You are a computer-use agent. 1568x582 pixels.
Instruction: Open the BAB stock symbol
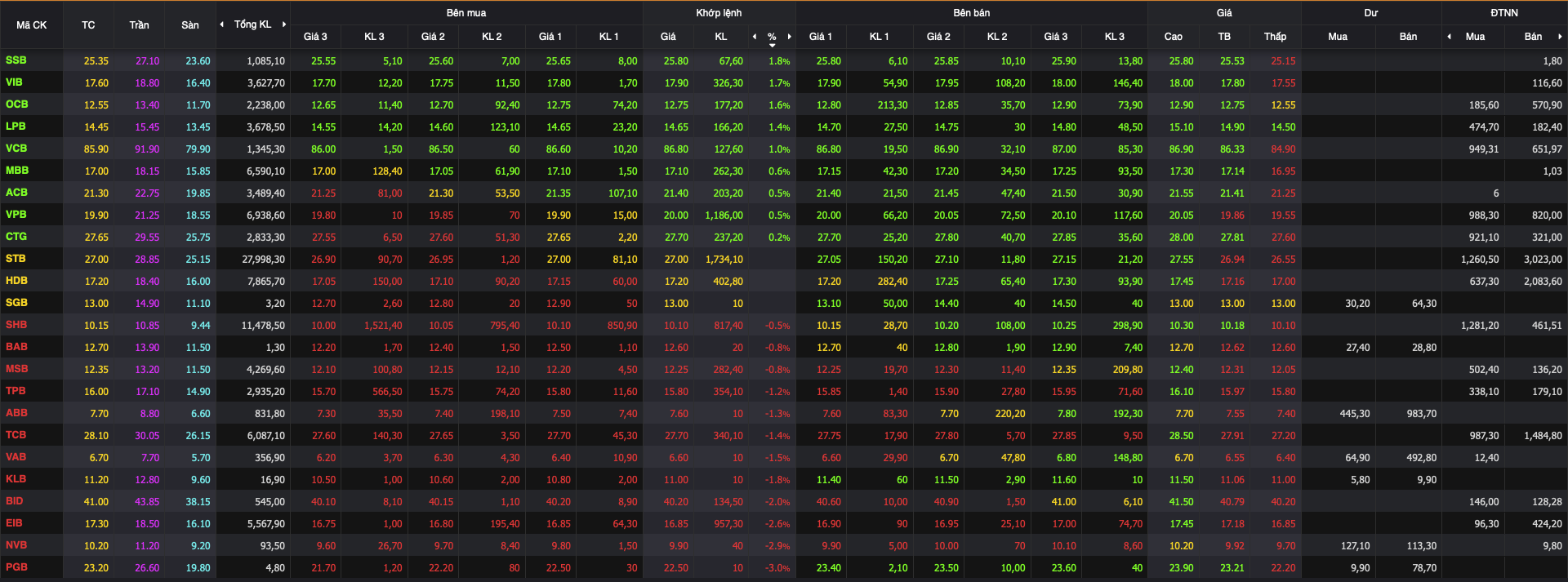(16, 347)
